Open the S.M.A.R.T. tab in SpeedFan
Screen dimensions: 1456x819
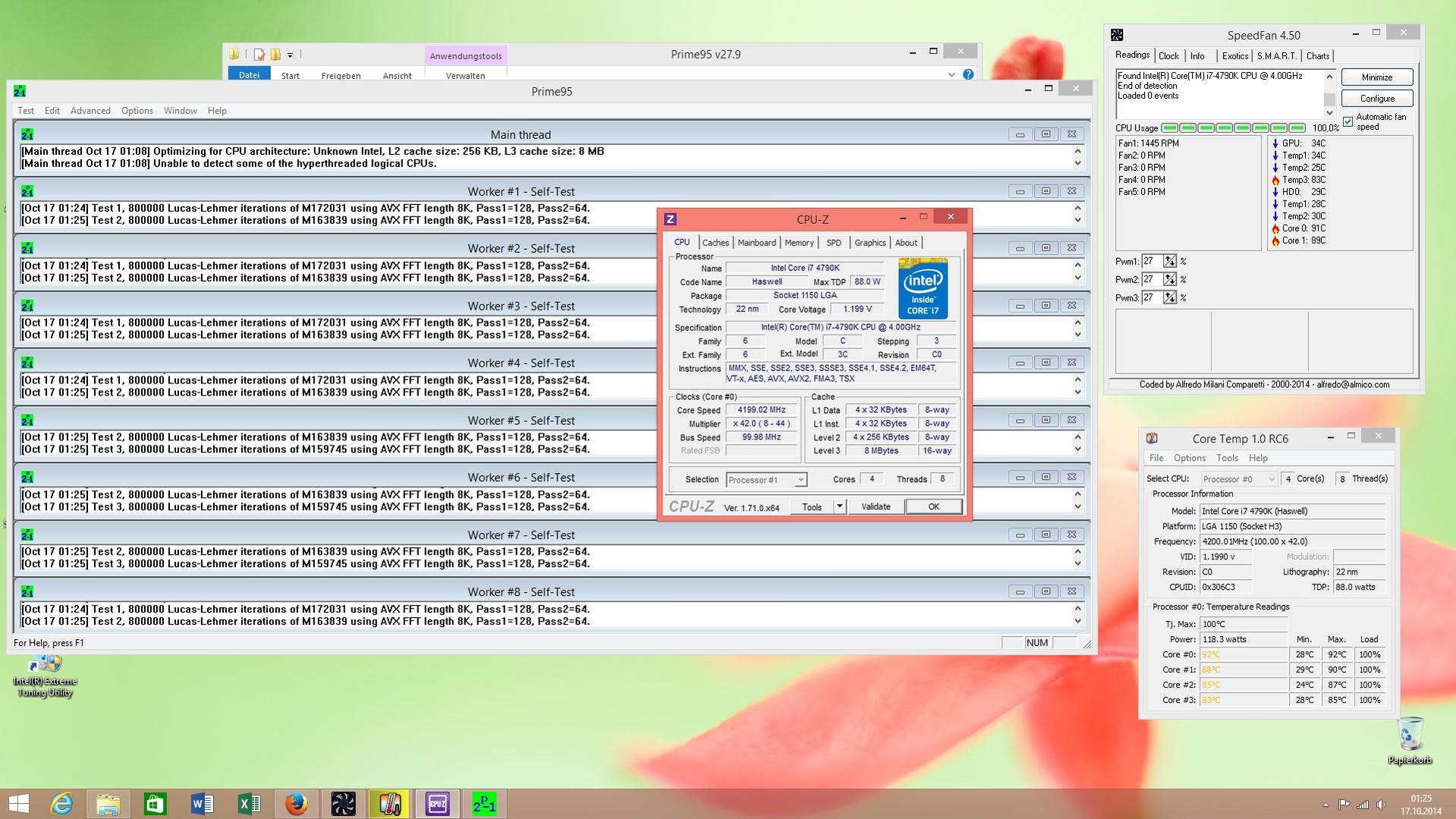[x=1276, y=56]
